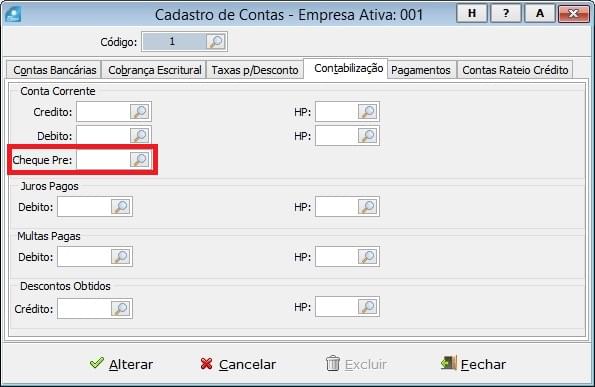Open HP lookup beside Conta Corrente Debito
The width and height of the screenshot is (595, 387).
[x=368, y=135]
